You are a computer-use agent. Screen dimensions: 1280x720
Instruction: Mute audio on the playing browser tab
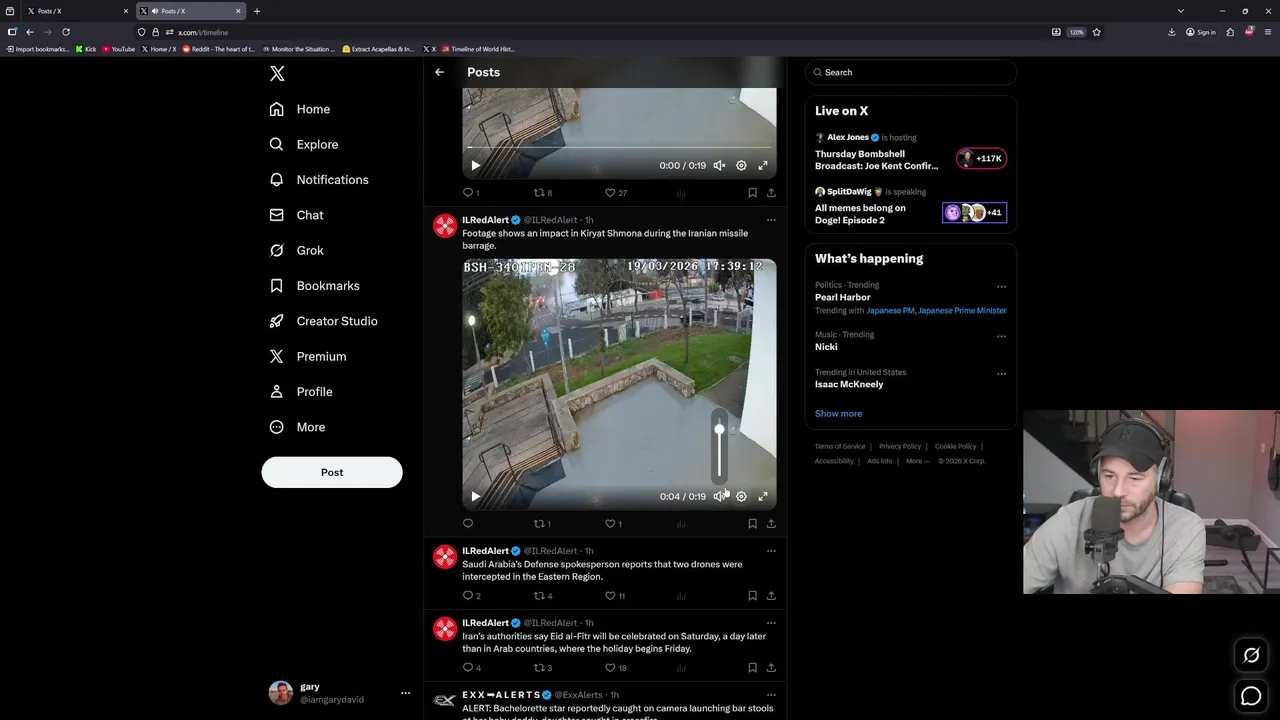point(155,11)
